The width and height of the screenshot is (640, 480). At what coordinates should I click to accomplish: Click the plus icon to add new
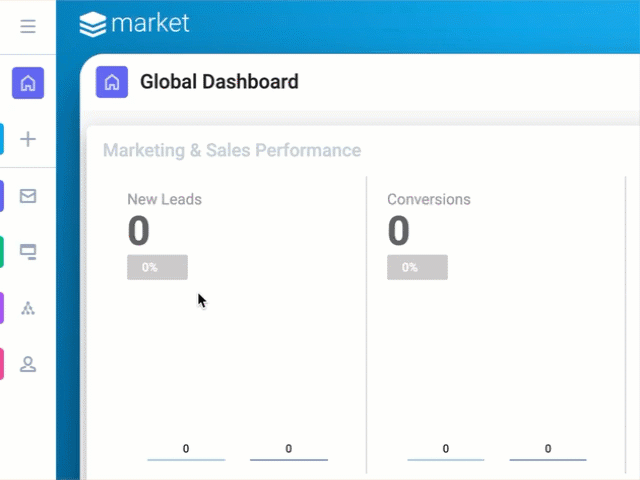[28, 139]
